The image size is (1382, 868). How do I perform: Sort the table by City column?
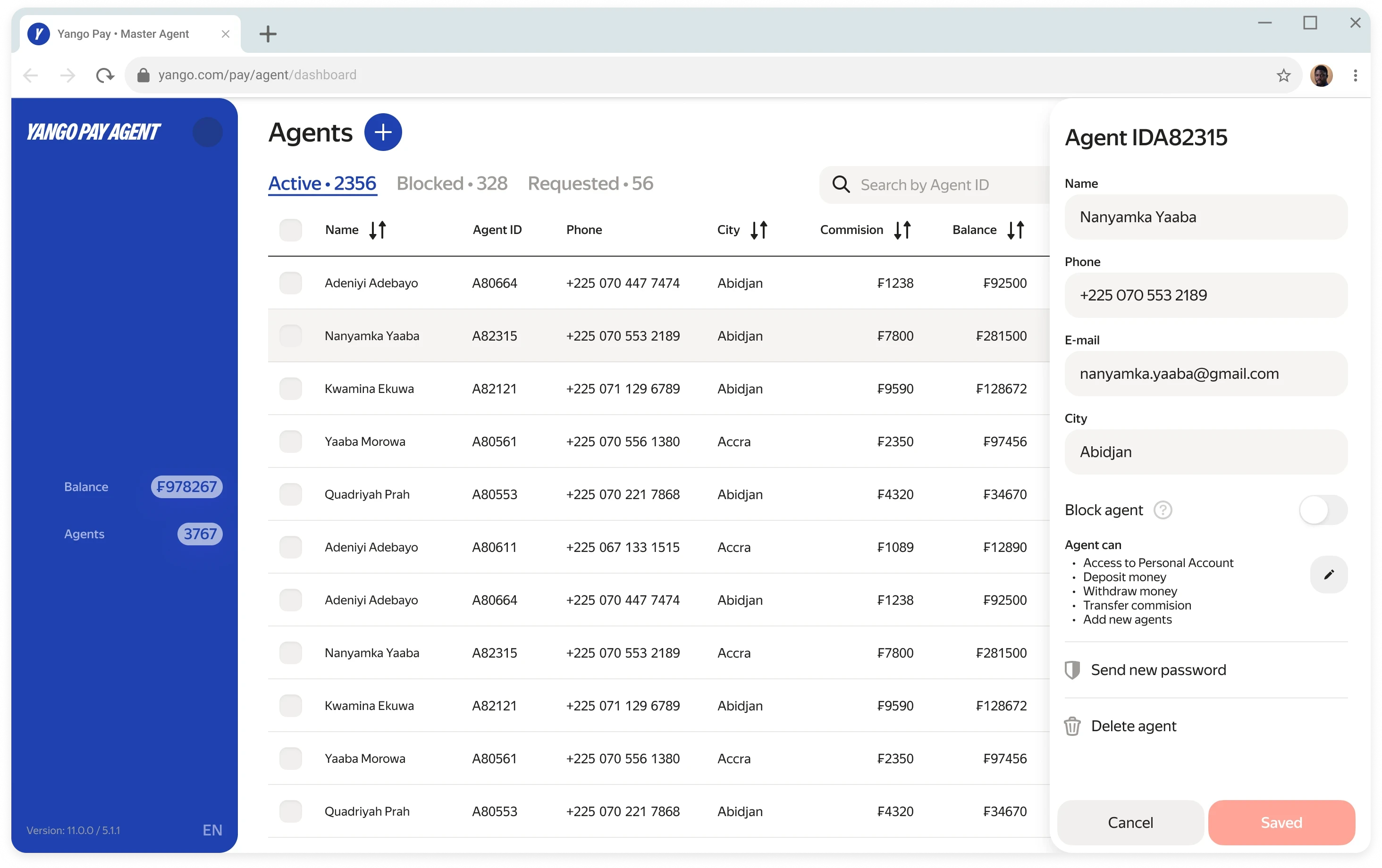[x=758, y=229]
